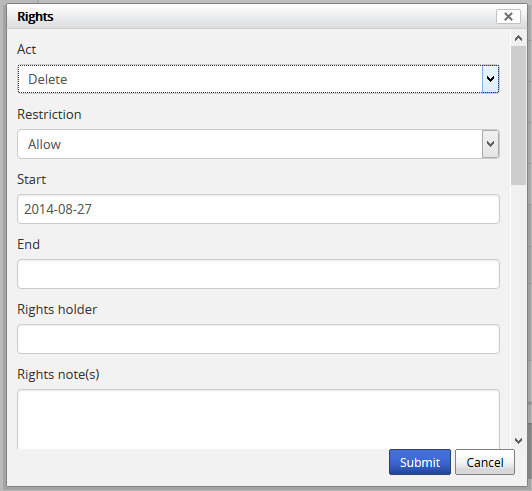Open the Act dropdown showing Delete

pos(258,79)
